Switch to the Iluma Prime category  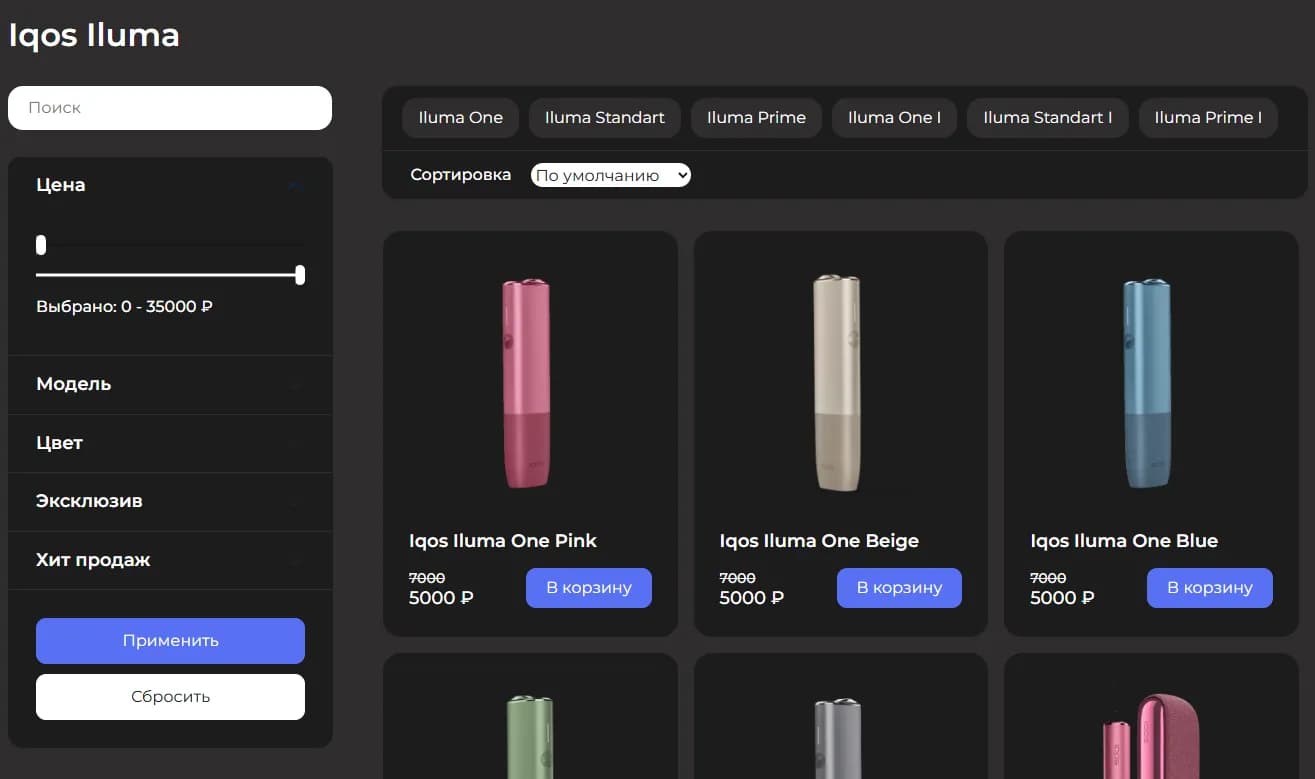click(x=756, y=117)
